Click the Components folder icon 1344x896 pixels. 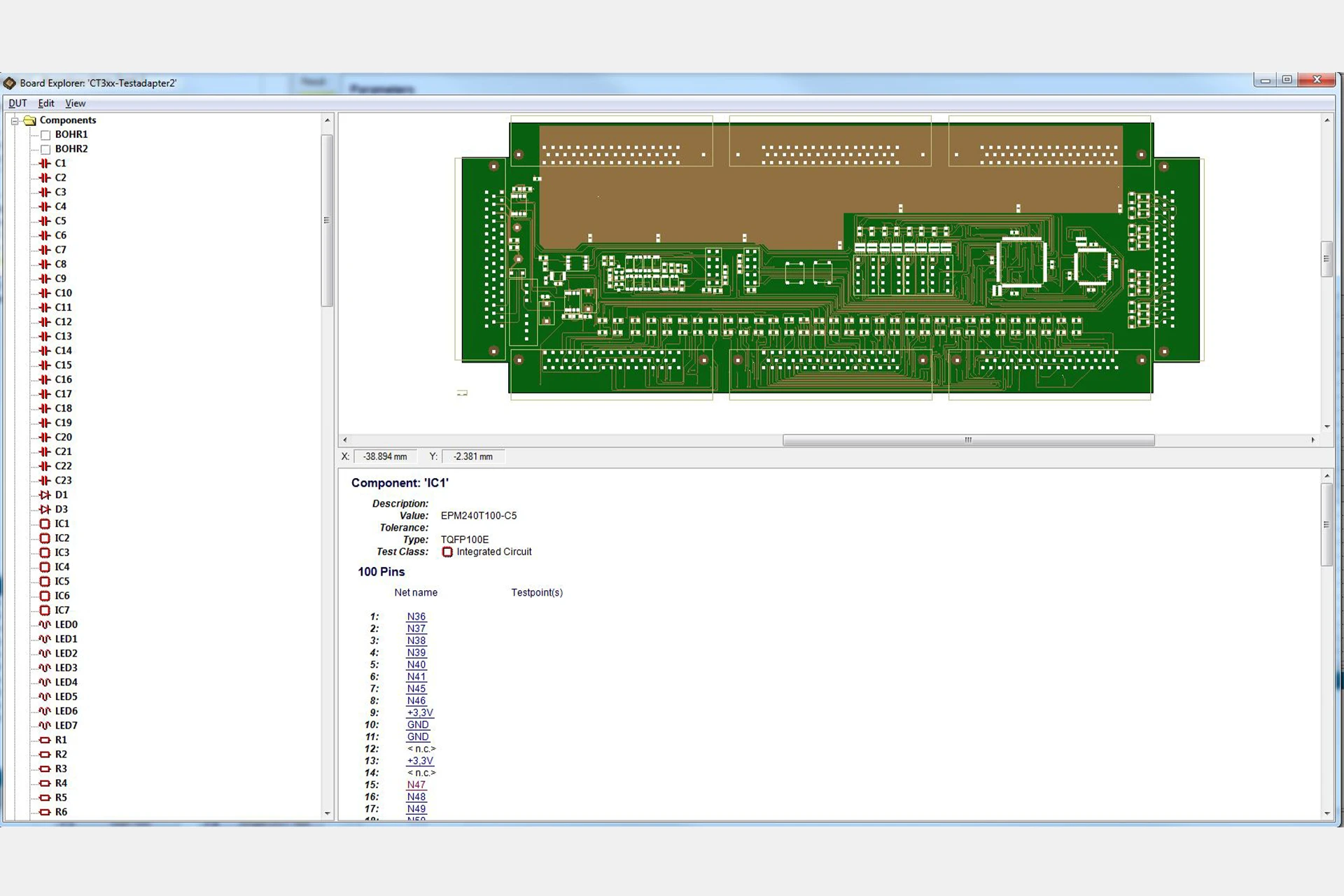tap(29, 120)
